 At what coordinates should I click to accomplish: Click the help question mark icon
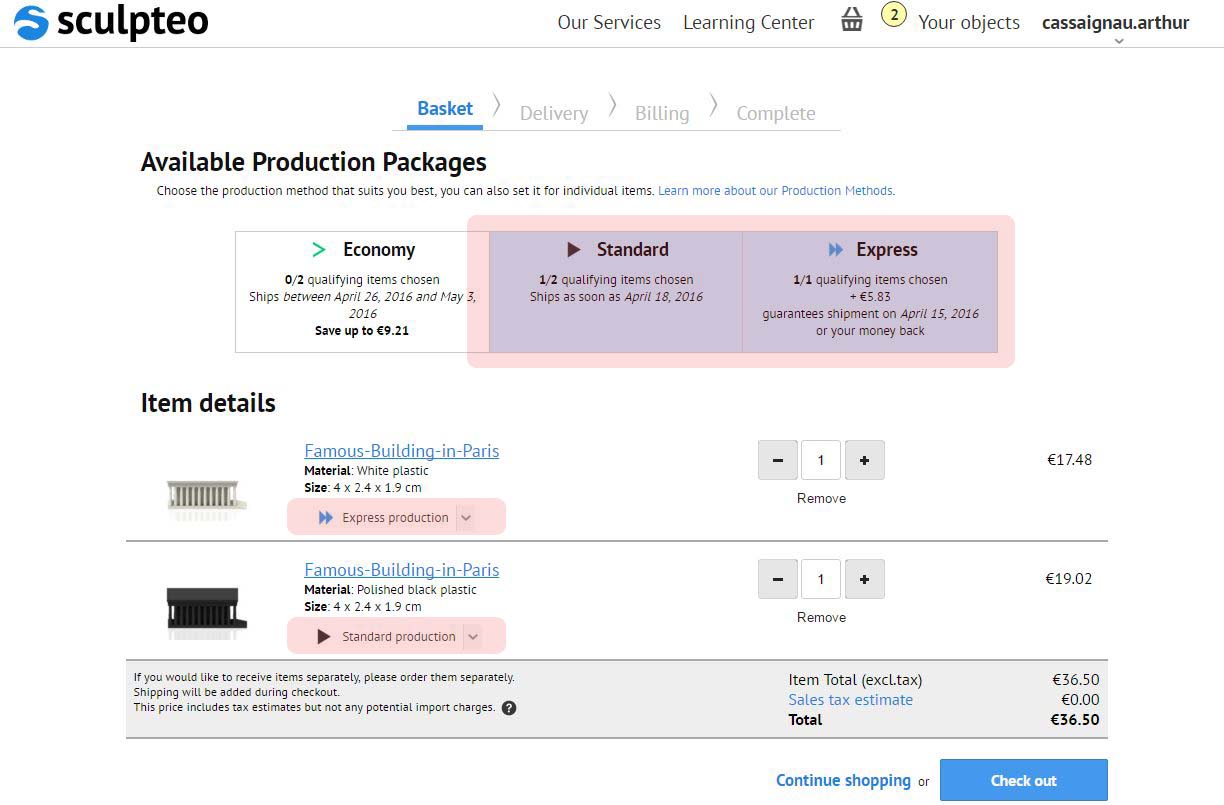tap(509, 708)
